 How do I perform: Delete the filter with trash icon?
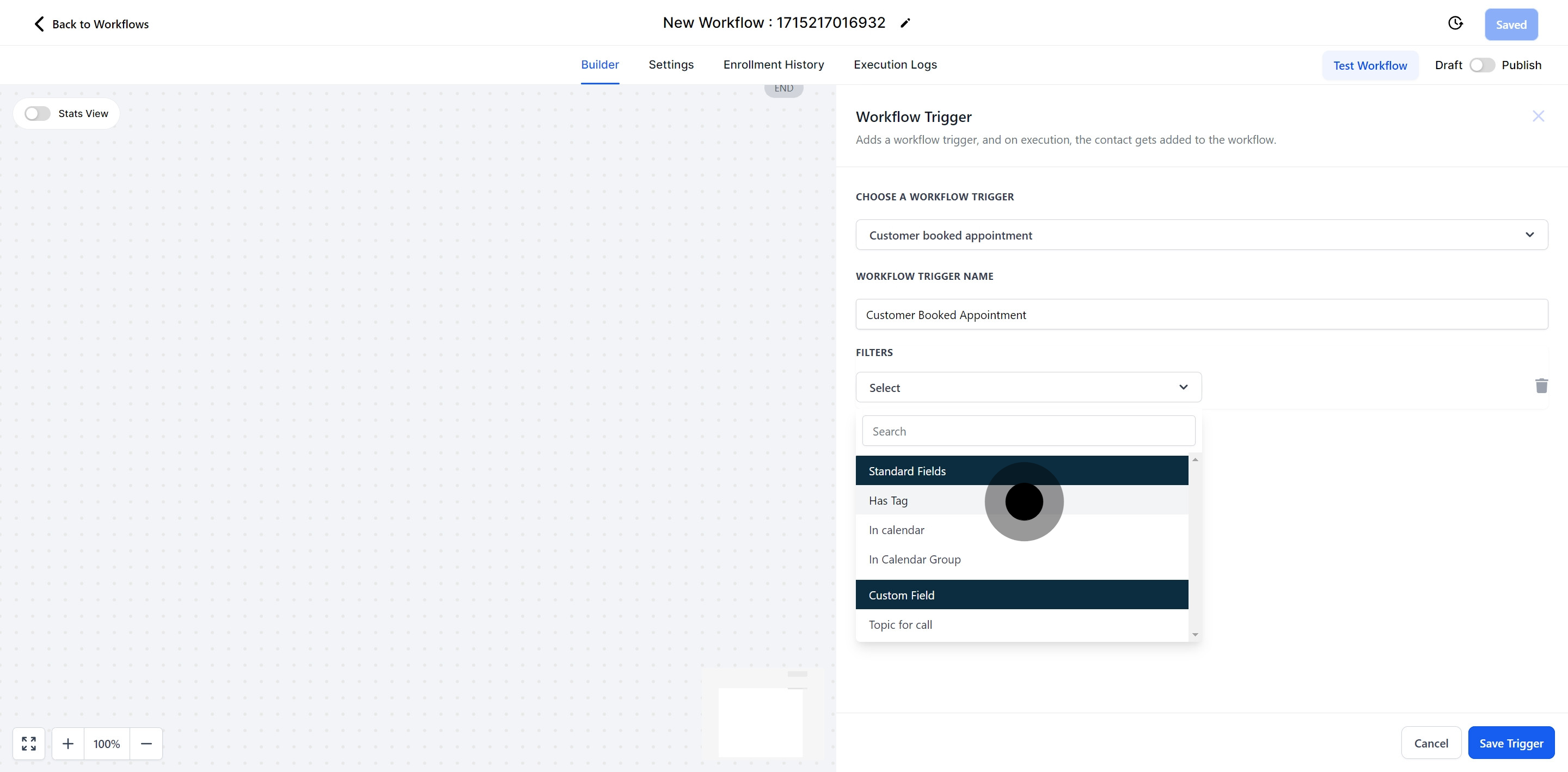1541,386
